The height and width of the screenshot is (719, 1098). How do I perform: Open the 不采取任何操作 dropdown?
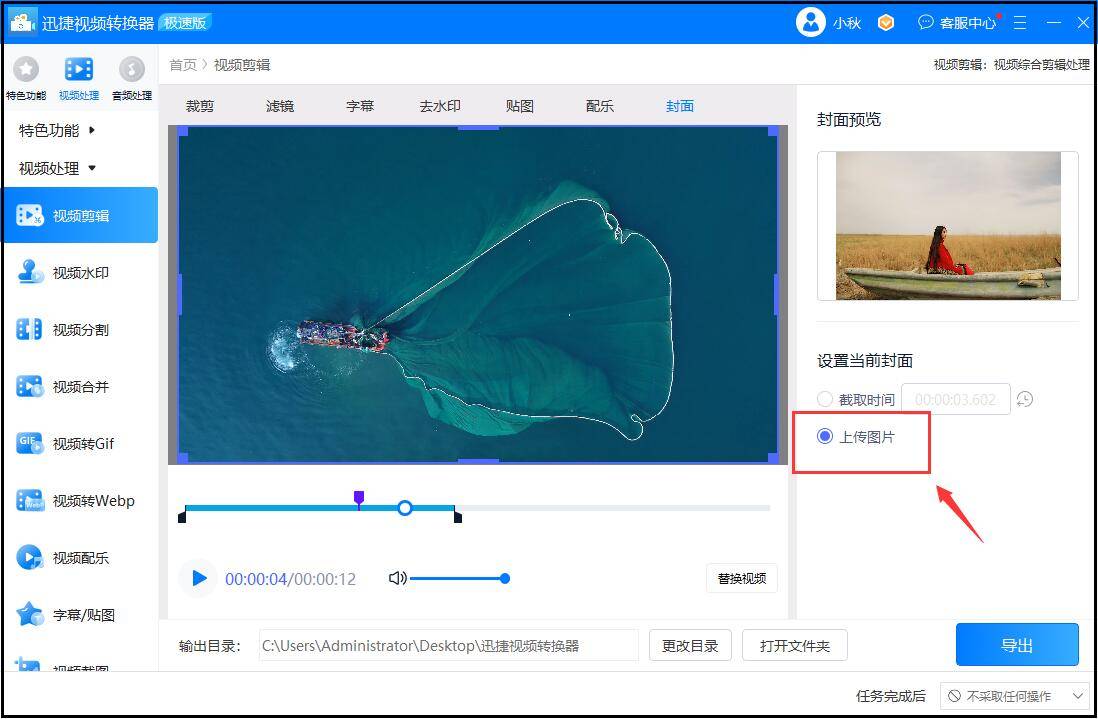pyautogui.click(x=1016, y=695)
